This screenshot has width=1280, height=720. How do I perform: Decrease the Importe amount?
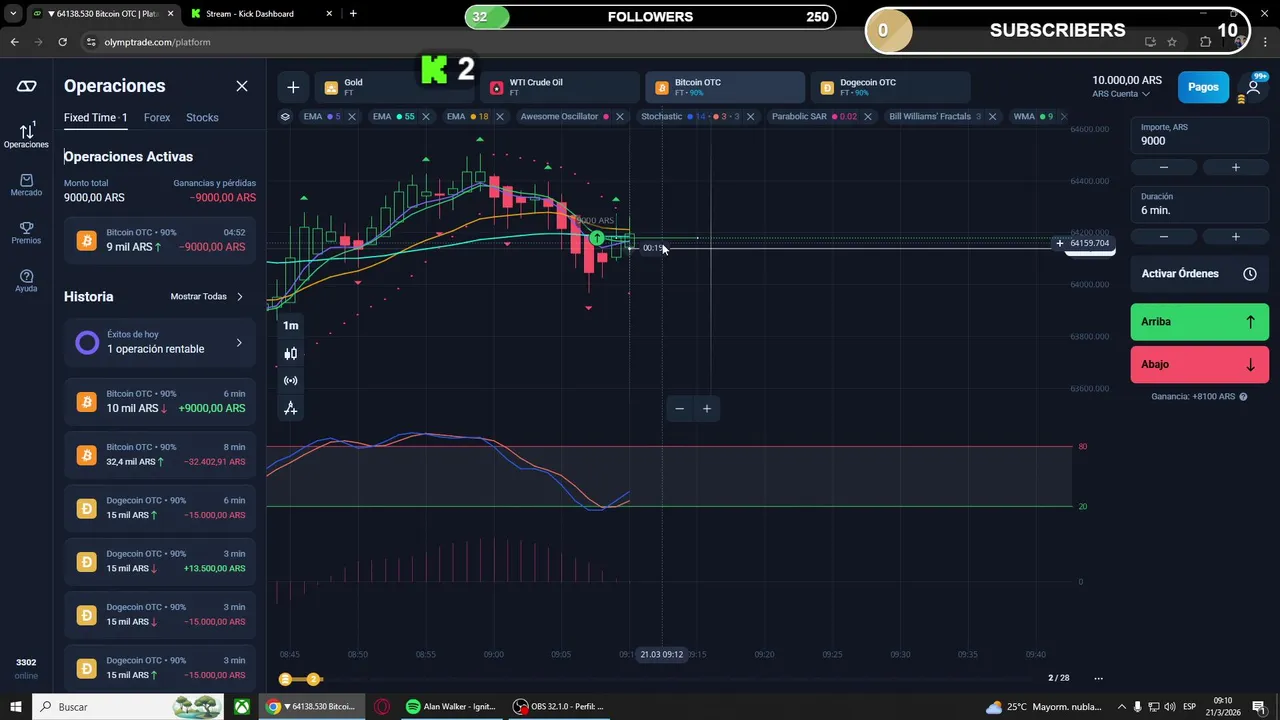click(x=1163, y=167)
